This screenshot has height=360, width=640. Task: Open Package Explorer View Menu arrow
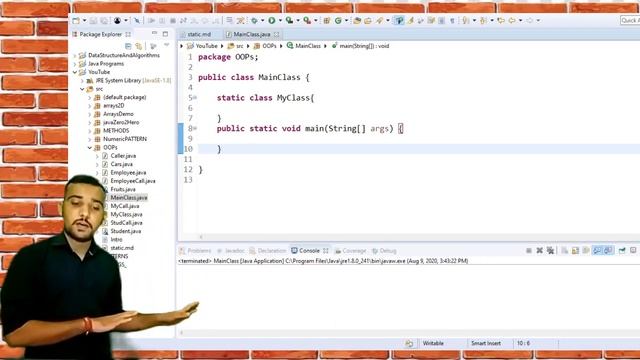167,45
